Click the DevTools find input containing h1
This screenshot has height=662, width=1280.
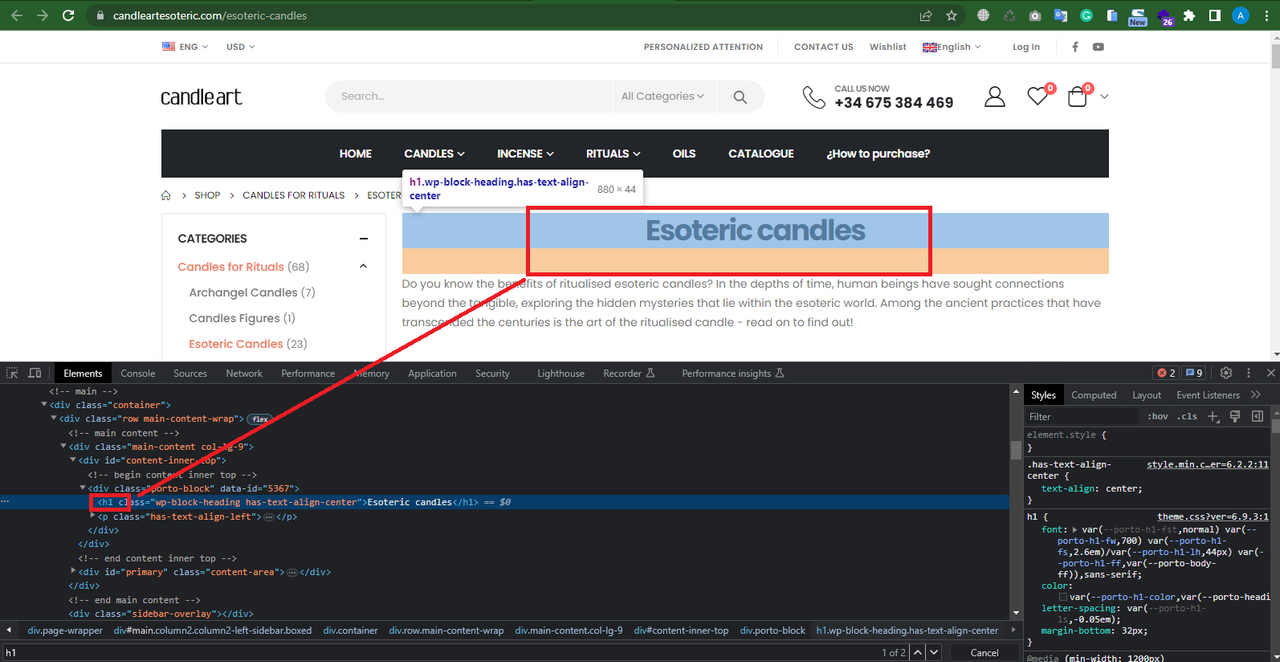[x=438, y=652]
